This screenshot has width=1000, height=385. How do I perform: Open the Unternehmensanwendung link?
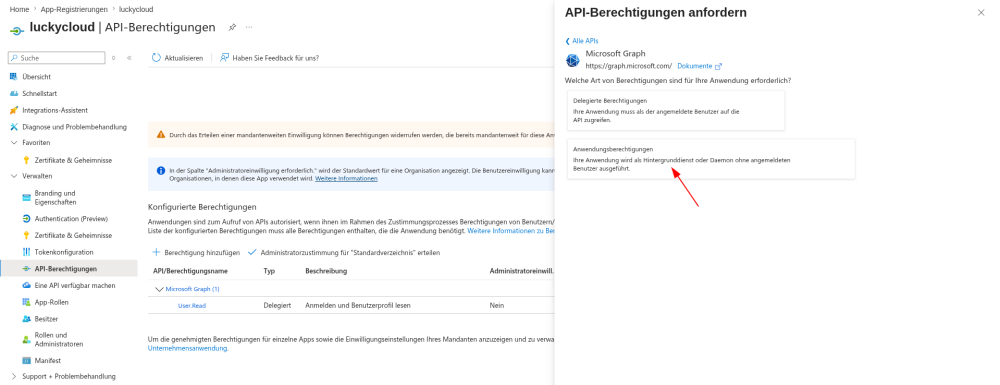tap(188, 348)
